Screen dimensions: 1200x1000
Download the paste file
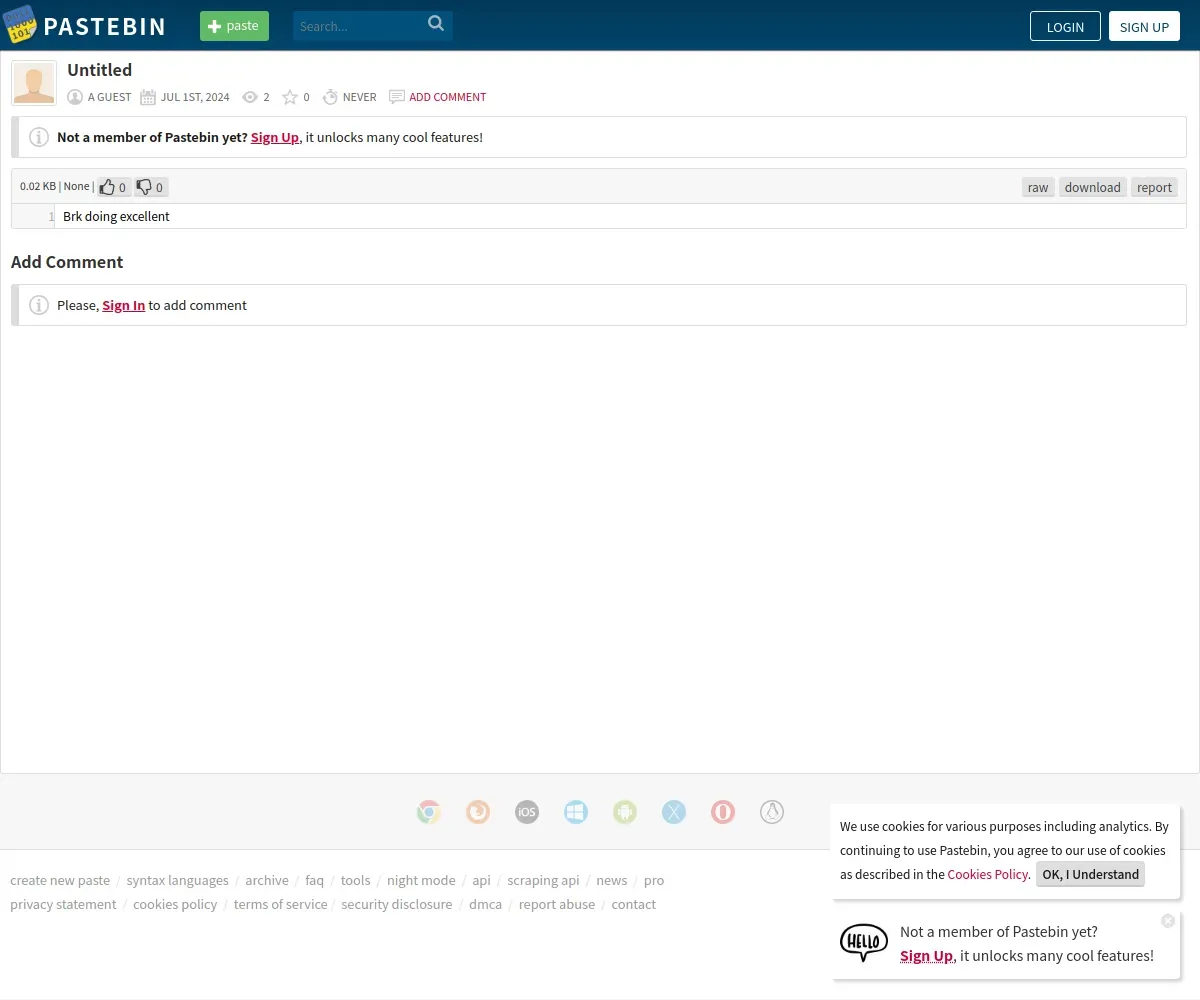click(1092, 187)
